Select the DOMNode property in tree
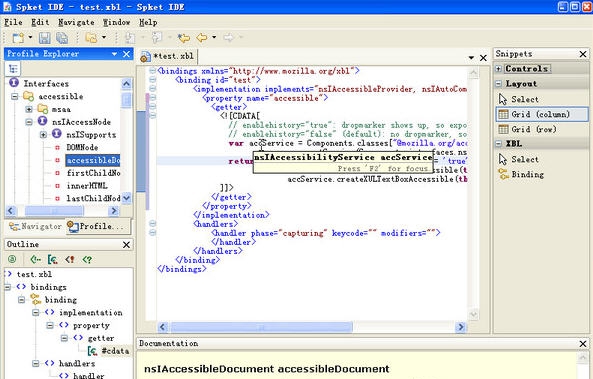The image size is (593, 379). pyautogui.click(x=82, y=148)
